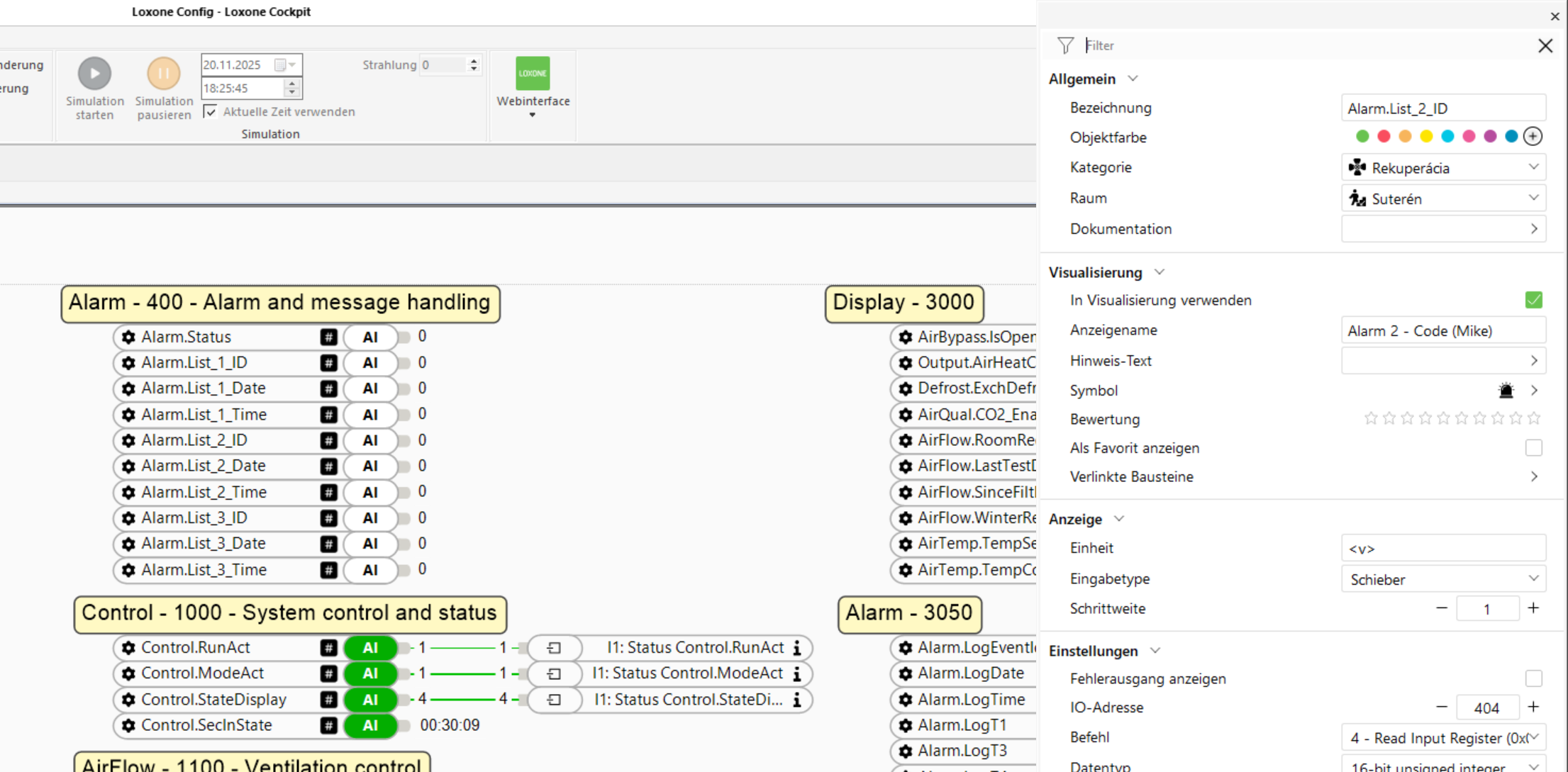This screenshot has width=1568, height=772.
Task: Click the filter funnel icon
Action: 1065,45
